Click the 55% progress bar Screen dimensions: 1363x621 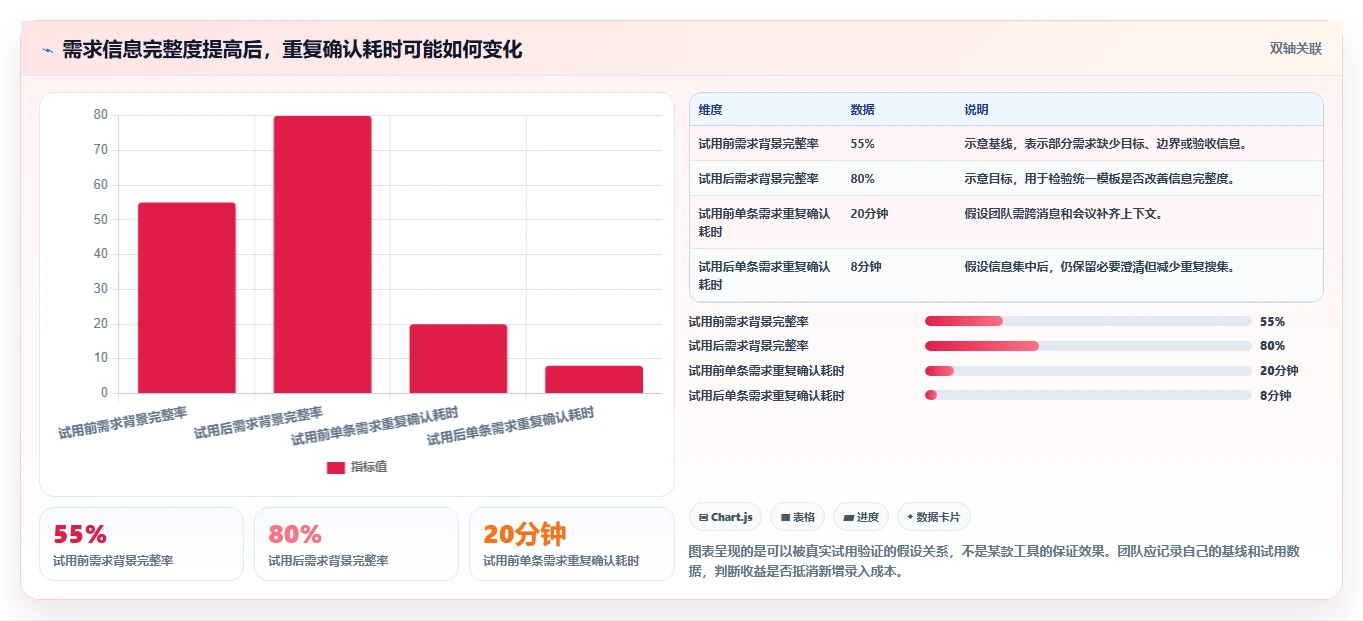point(1088,321)
